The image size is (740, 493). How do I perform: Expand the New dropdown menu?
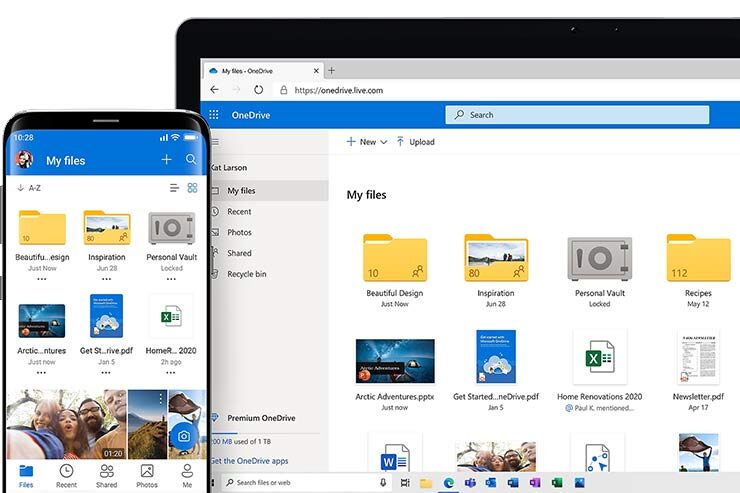tap(366, 142)
